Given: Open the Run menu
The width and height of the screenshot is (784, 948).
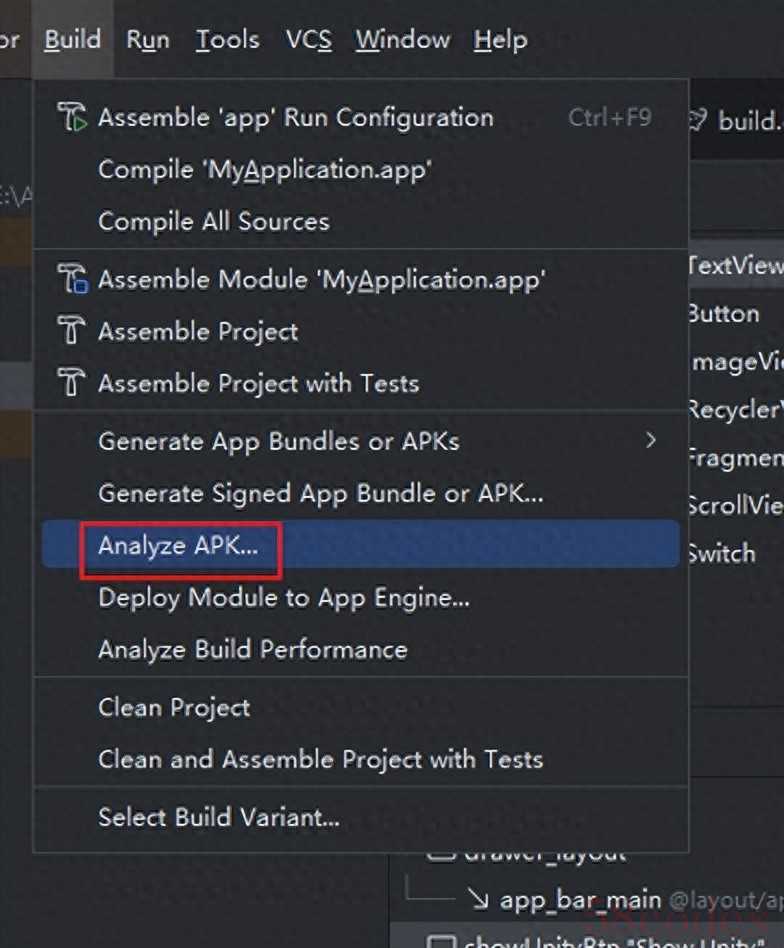Looking at the screenshot, I should [147, 40].
